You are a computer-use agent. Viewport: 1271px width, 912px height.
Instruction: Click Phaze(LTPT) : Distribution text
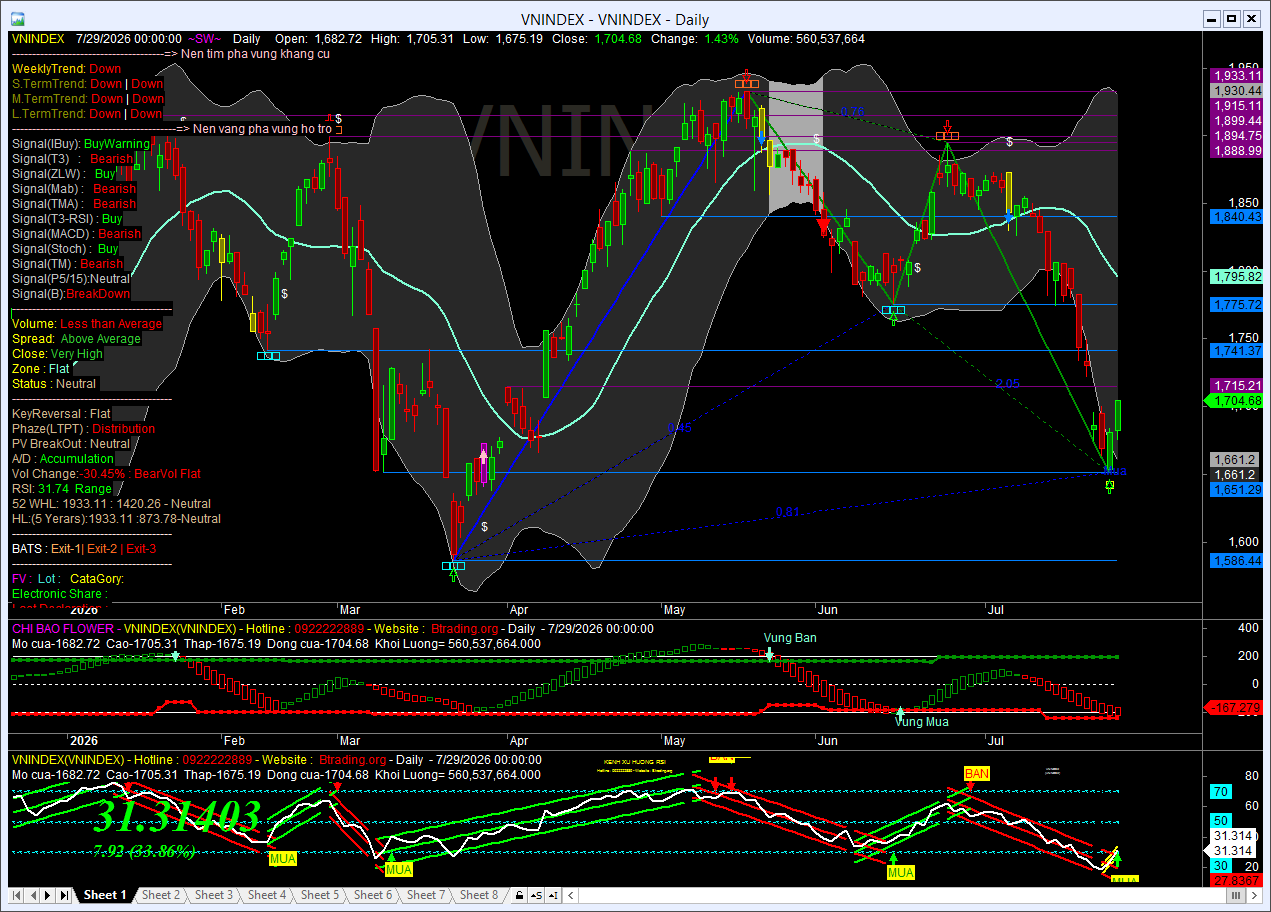83,429
